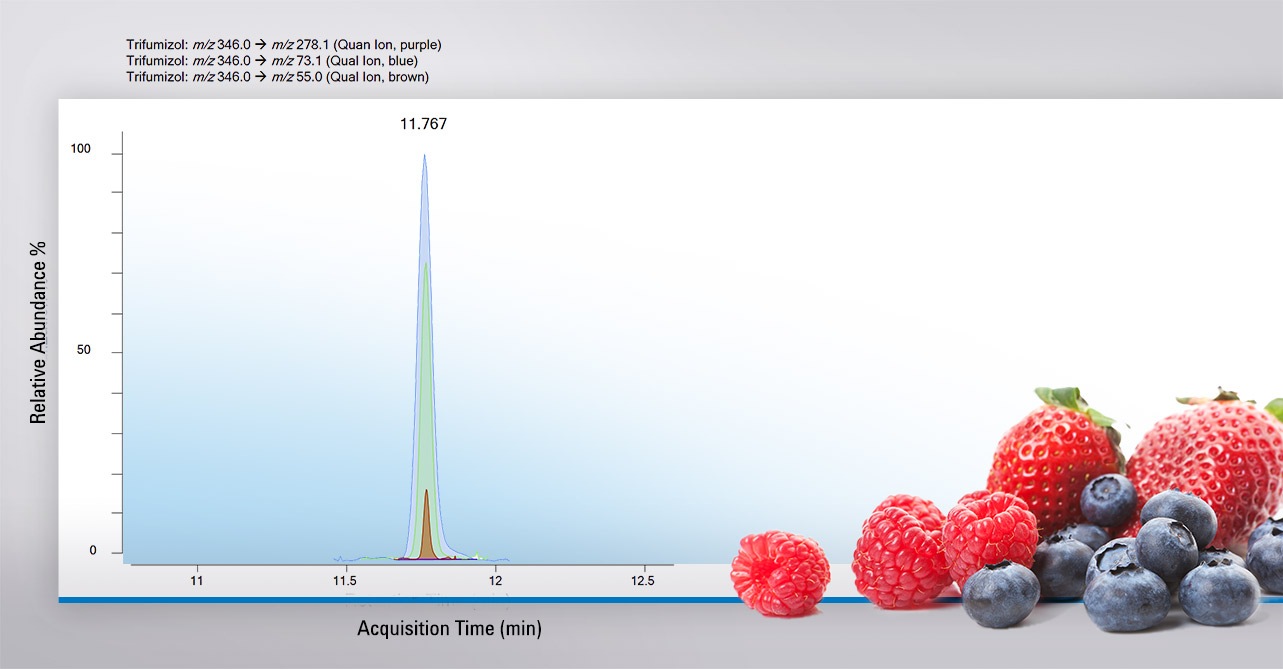Click the blue horizontal bar under the chart
The width and height of the screenshot is (1283, 669).
point(400,600)
